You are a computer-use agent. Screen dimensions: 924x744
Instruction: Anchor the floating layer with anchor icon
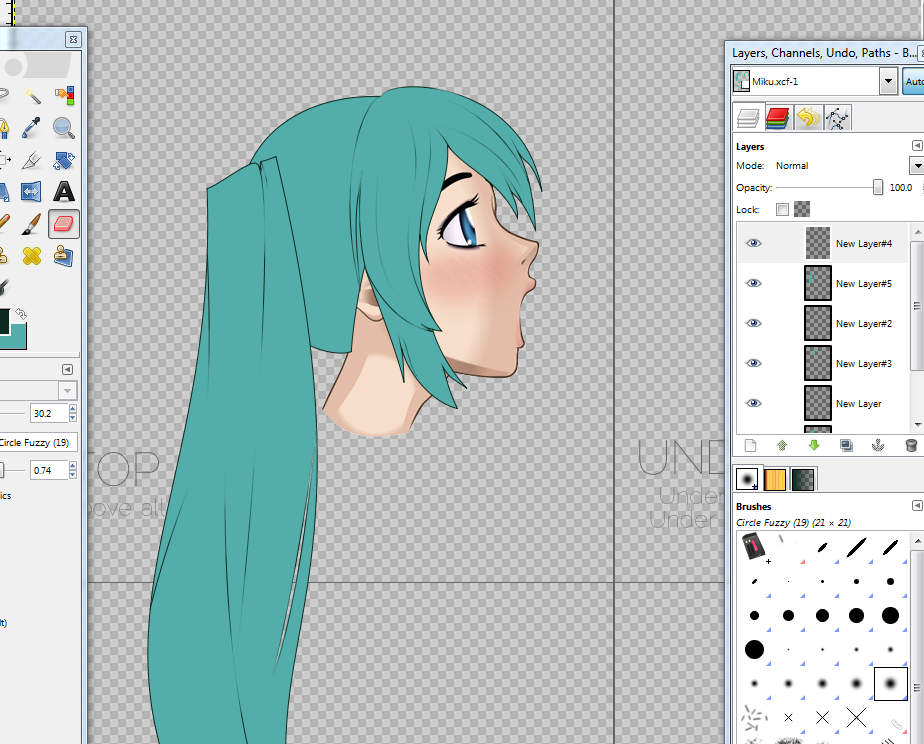(x=878, y=445)
